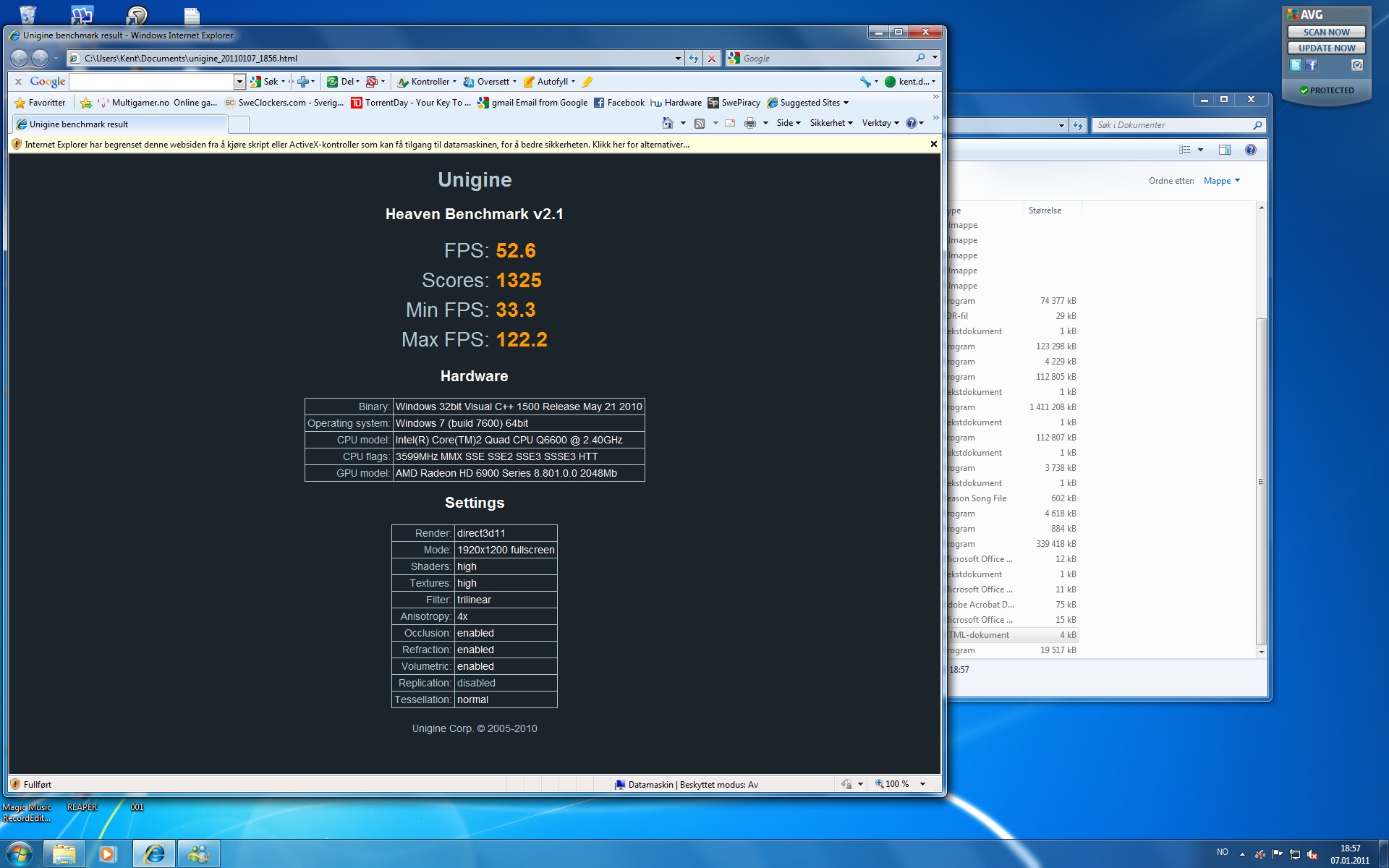1389x868 pixels.
Task: Open the kent.d... account menu
Action: 910,82
